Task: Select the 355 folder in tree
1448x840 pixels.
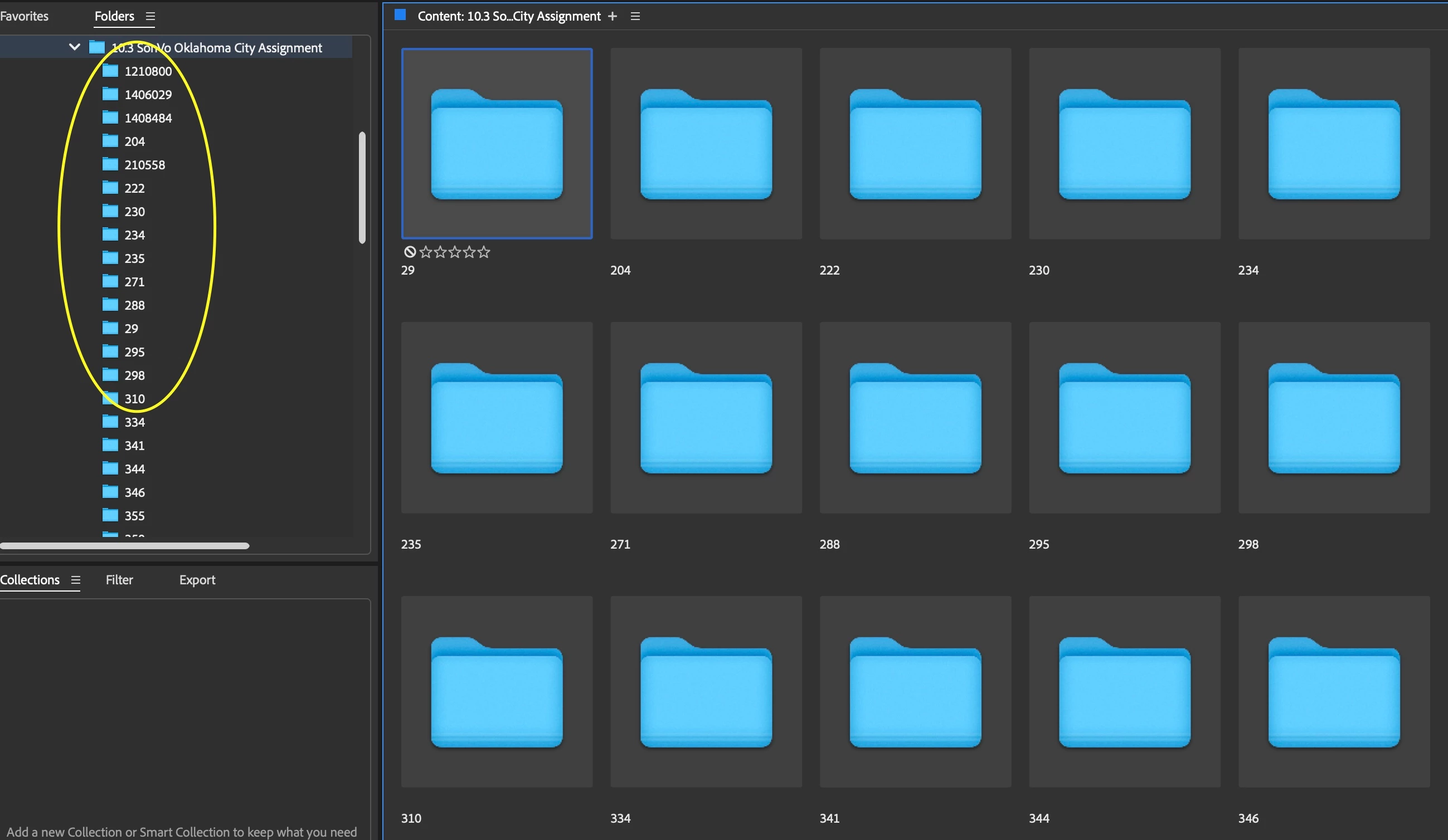Action: point(134,516)
